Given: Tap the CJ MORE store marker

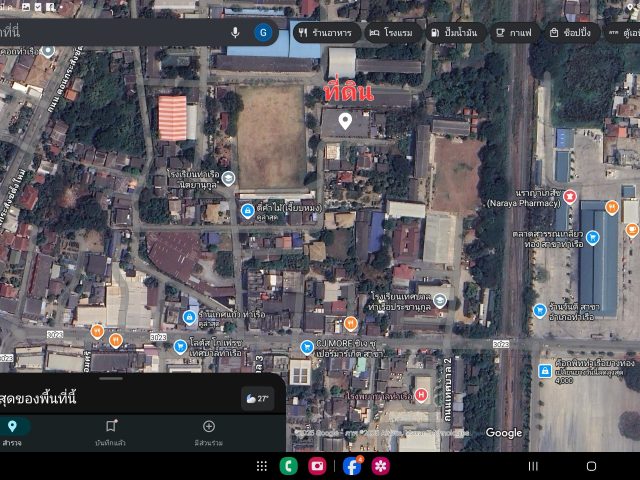Looking at the screenshot, I should [307, 347].
